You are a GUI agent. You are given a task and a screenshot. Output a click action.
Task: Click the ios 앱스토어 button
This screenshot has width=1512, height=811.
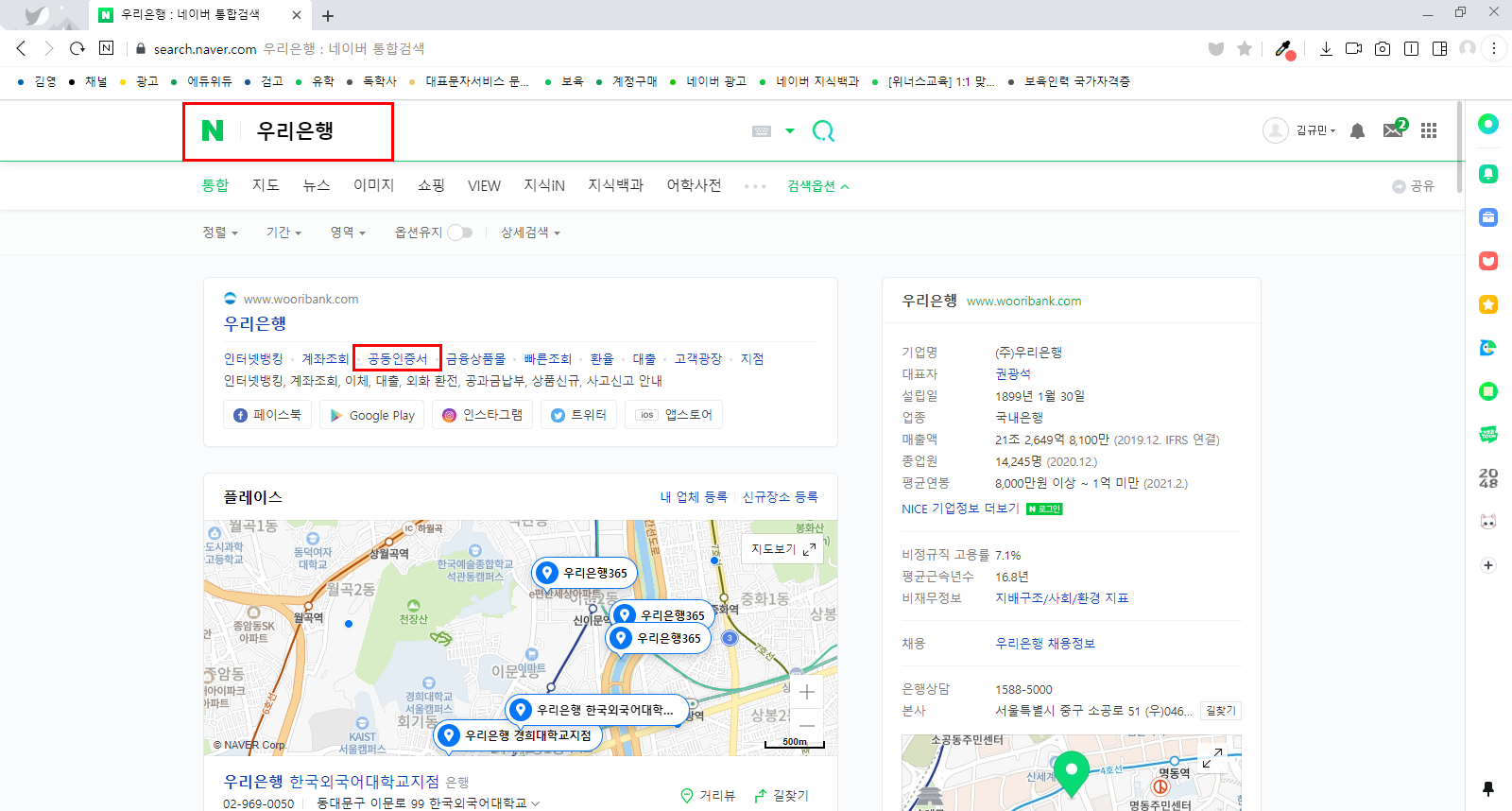674,415
